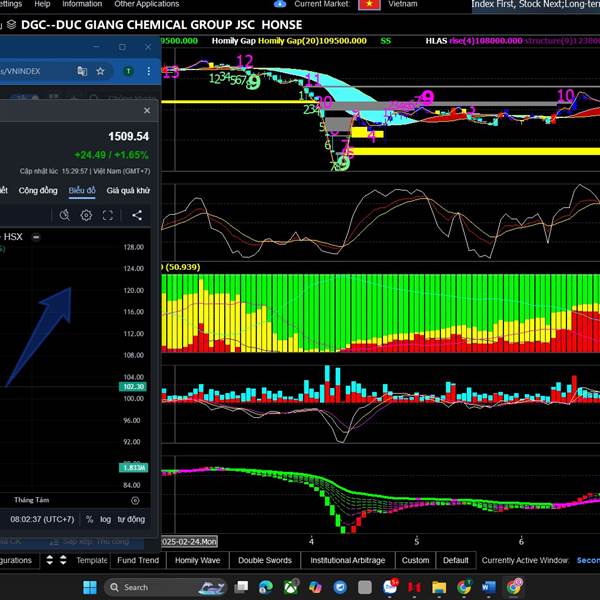This screenshot has width=600, height=600.
Task: Open the blue round chat app icon on taskbar
Action: point(340,587)
